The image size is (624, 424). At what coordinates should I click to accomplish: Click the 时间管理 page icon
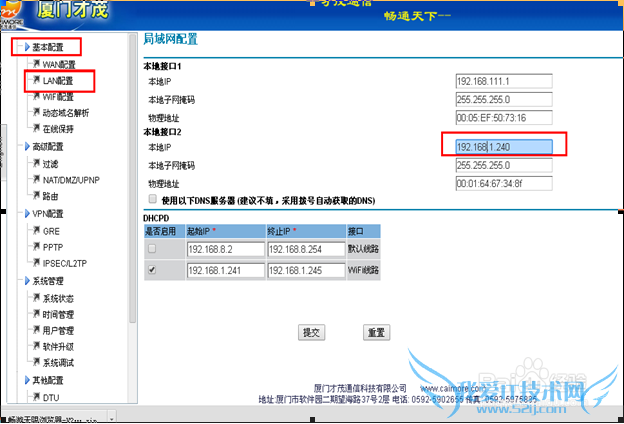pyautogui.click(x=36, y=314)
